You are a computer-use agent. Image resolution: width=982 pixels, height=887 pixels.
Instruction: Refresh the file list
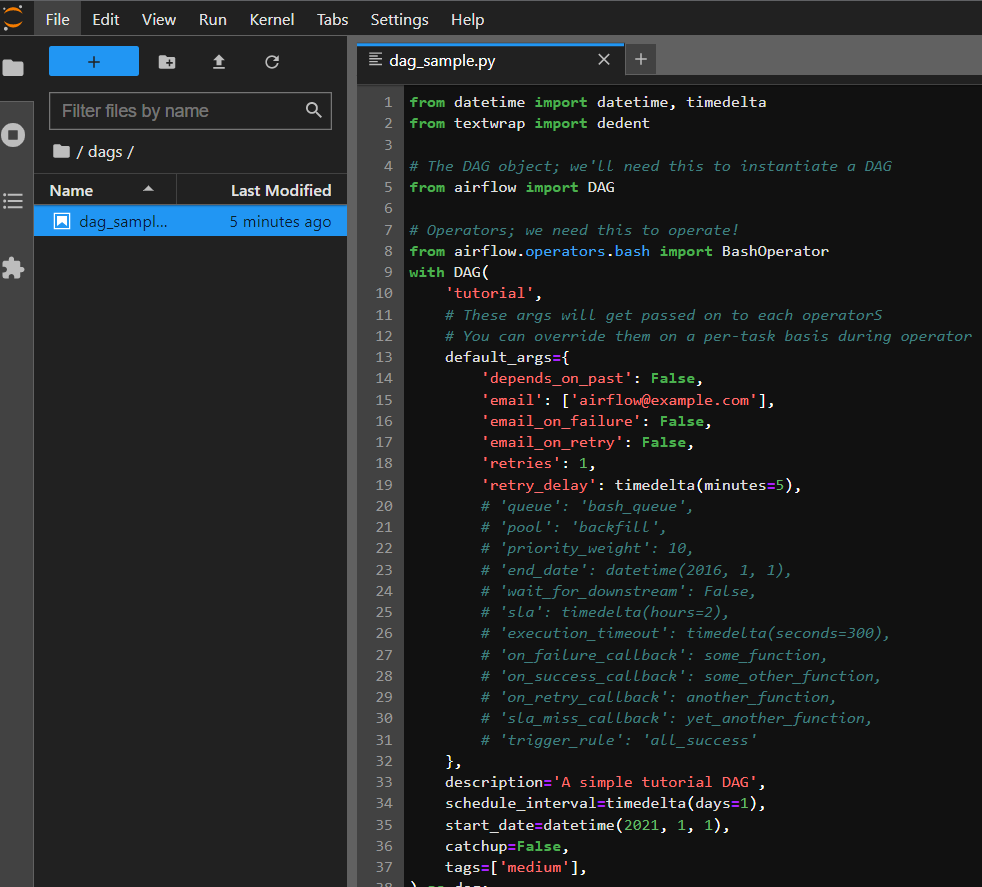[272, 62]
